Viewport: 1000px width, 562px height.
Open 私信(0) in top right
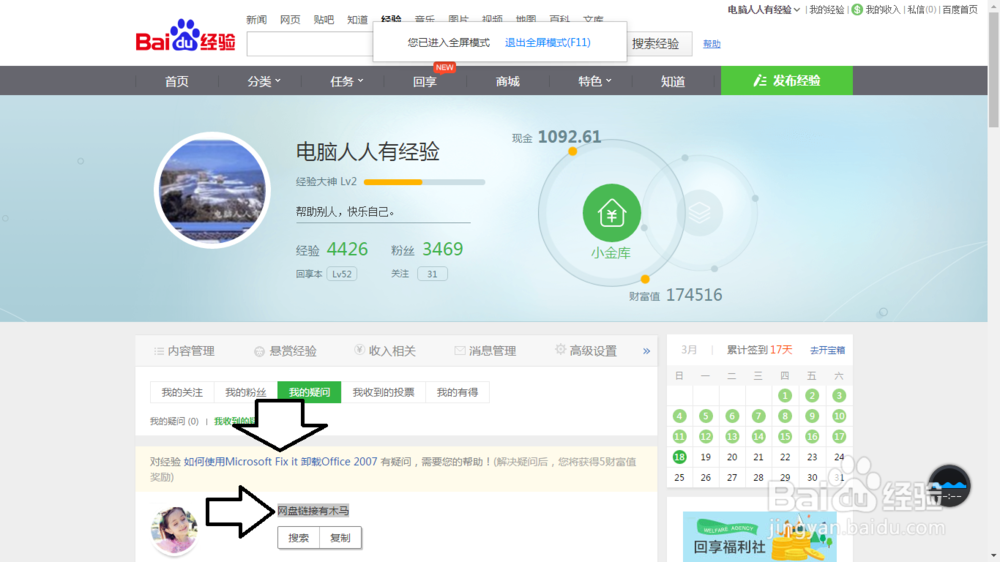pos(922,10)
